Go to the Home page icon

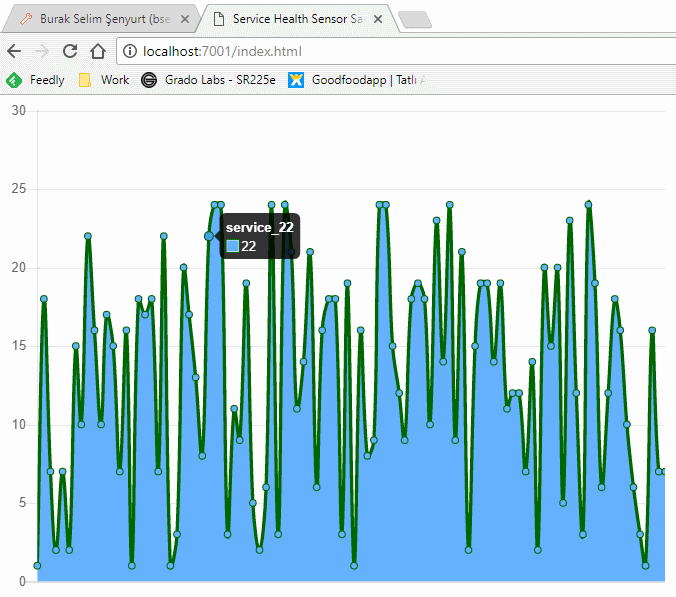98,51
